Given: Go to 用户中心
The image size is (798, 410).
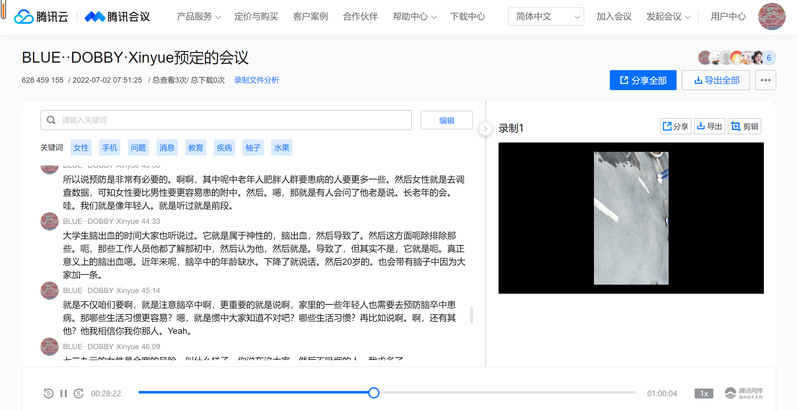Looking at the screenshot, I should [x=728, y=17].
